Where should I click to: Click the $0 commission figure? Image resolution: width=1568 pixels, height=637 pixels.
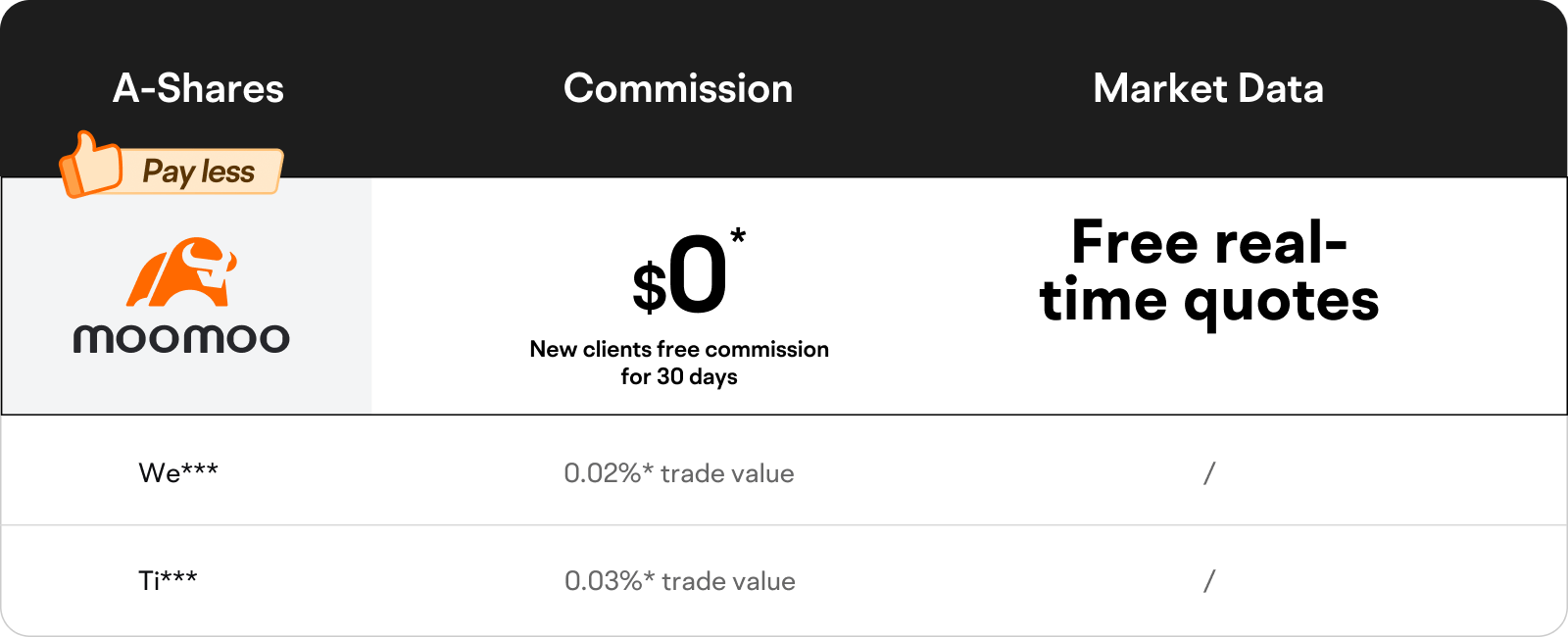(x=680, y=275)
